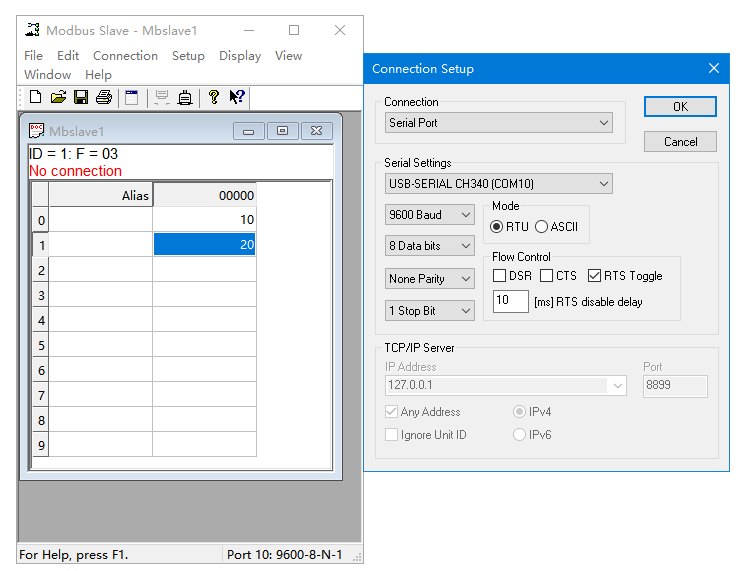Viewport: 751px width, 571px height.
Task: Open the None Parity dropdown
Action: [x=430, y=279]
